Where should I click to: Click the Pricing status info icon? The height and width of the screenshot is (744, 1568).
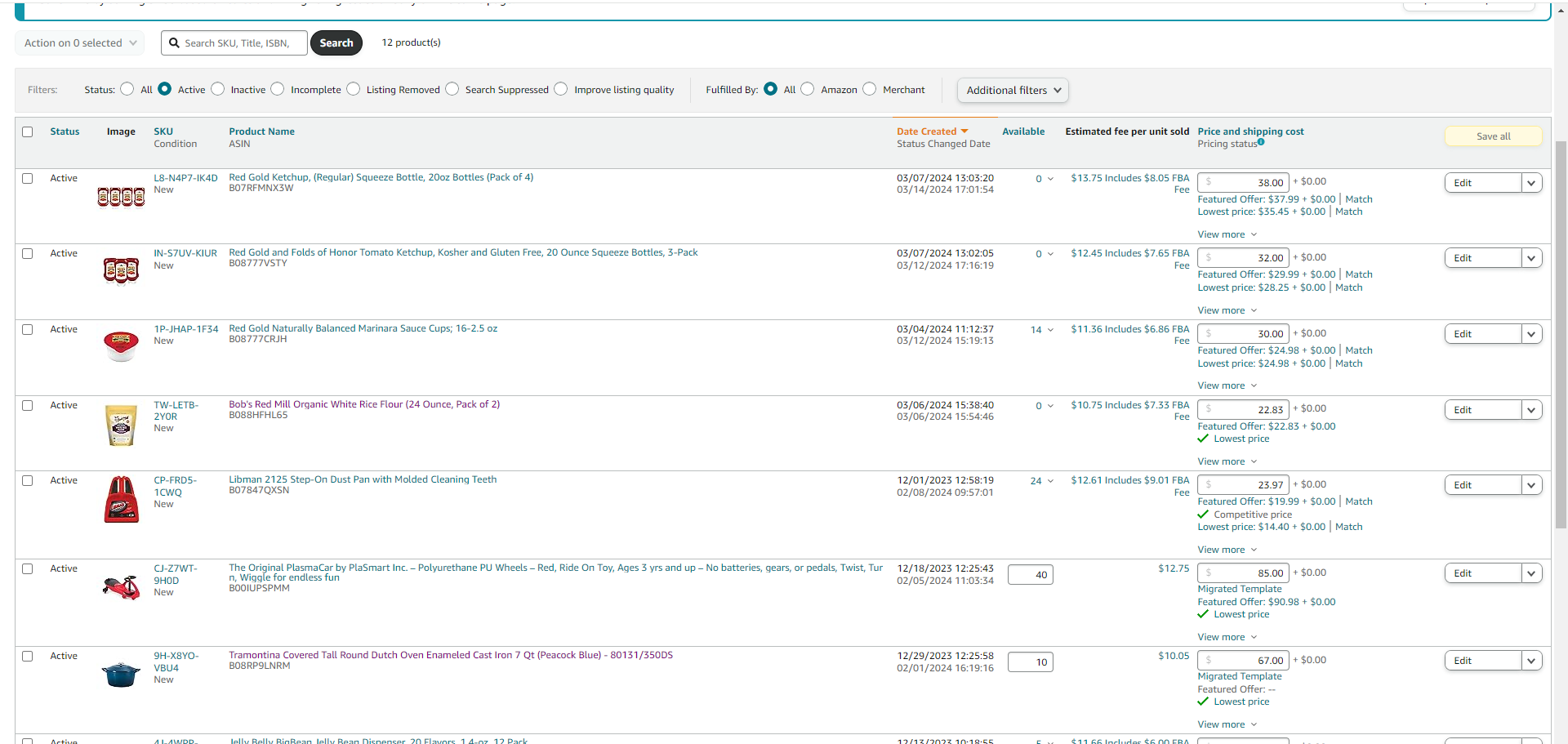coord(1261,142)
